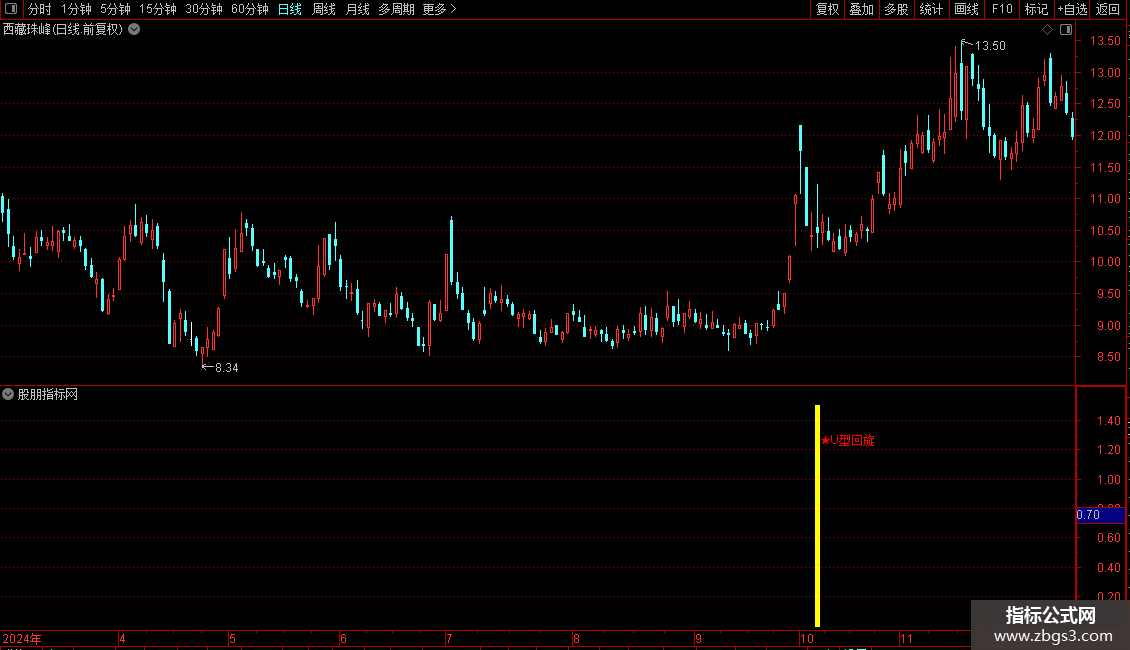Click the 13.50 high price label
This screenshot has width=1130, height=650.
(x=989, y=45)
